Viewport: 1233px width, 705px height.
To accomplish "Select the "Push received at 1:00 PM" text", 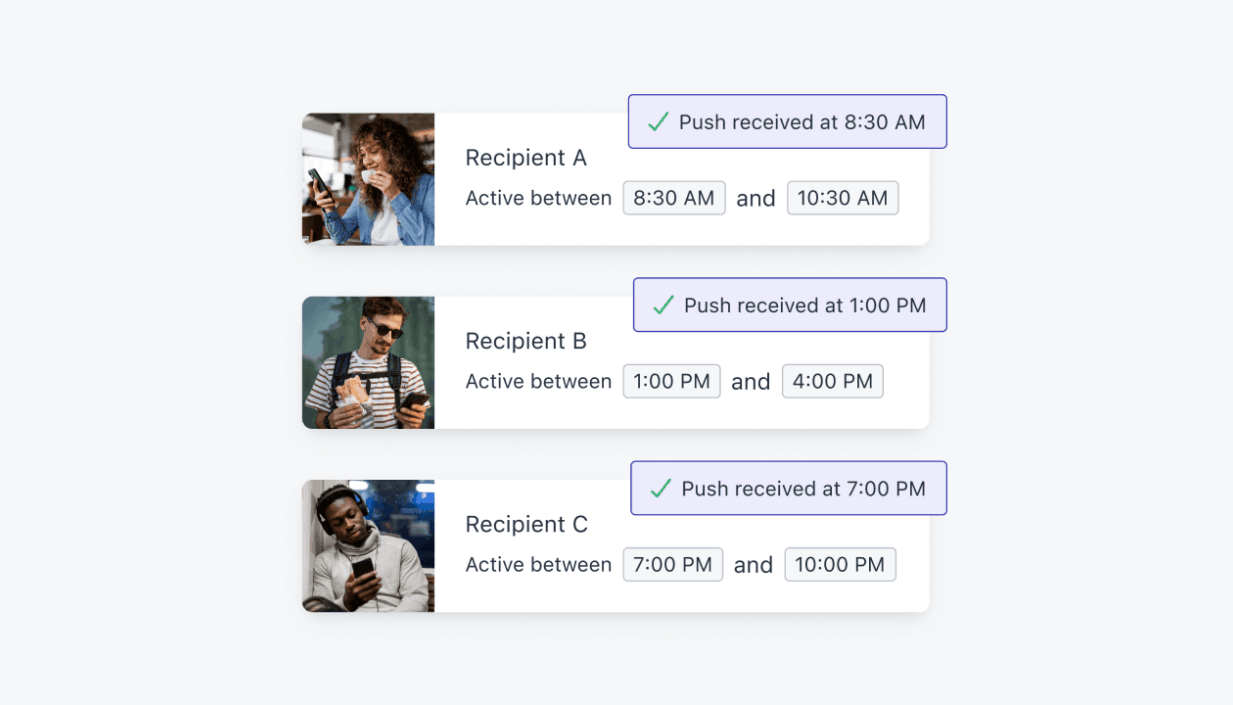I will [805, 305].
